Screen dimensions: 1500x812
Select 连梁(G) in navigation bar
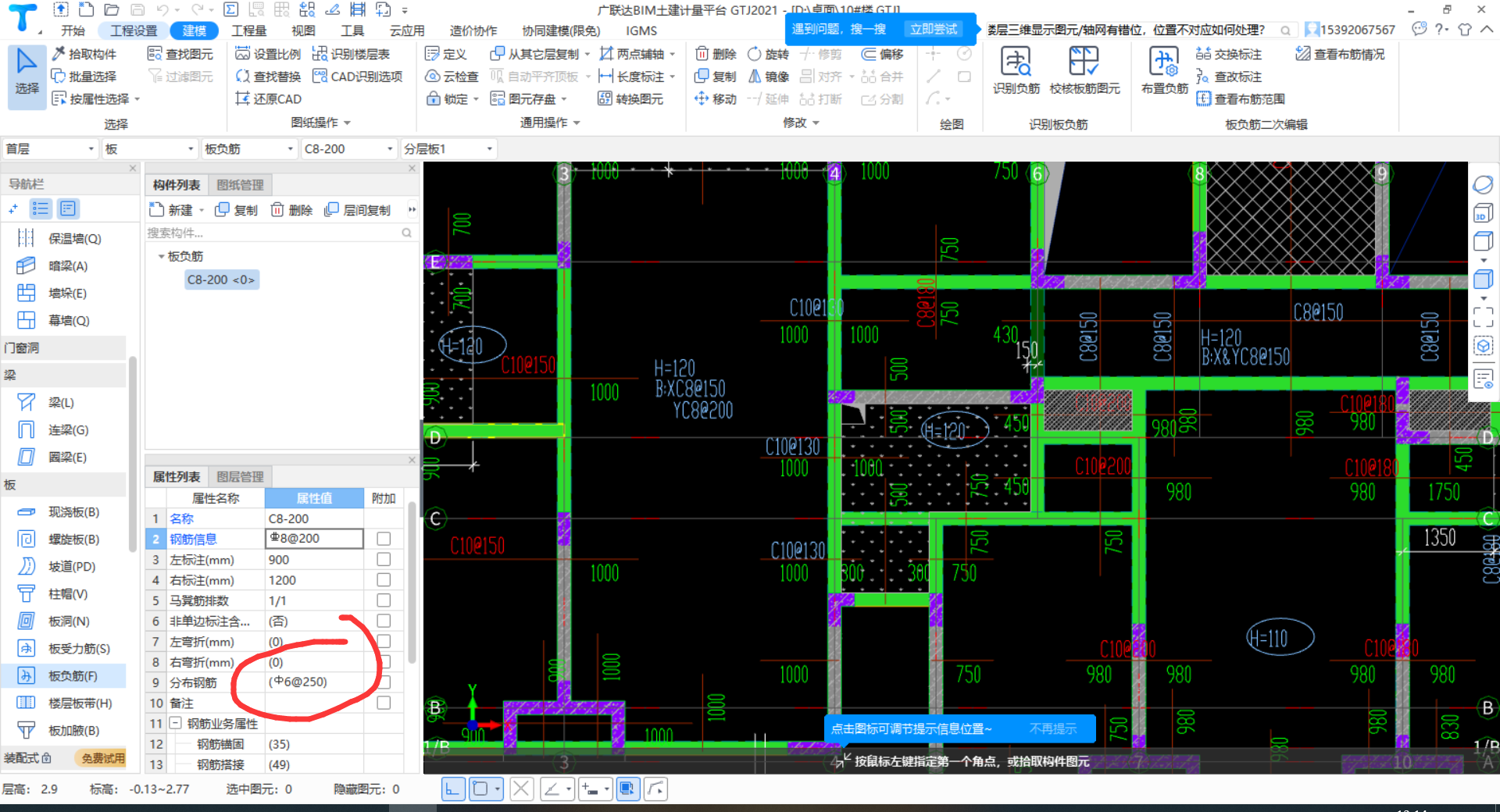click(62, 429)
